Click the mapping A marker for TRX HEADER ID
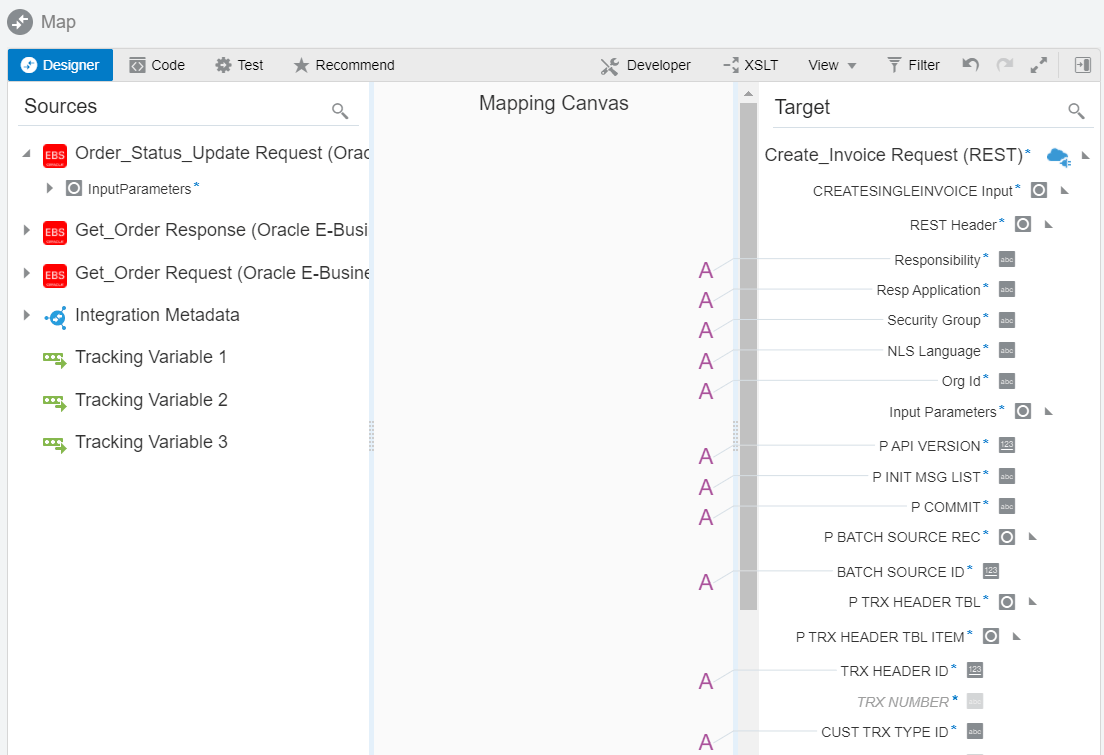Image resolution: width=1104 pixels, height=755 pixels. coord(705,682)
